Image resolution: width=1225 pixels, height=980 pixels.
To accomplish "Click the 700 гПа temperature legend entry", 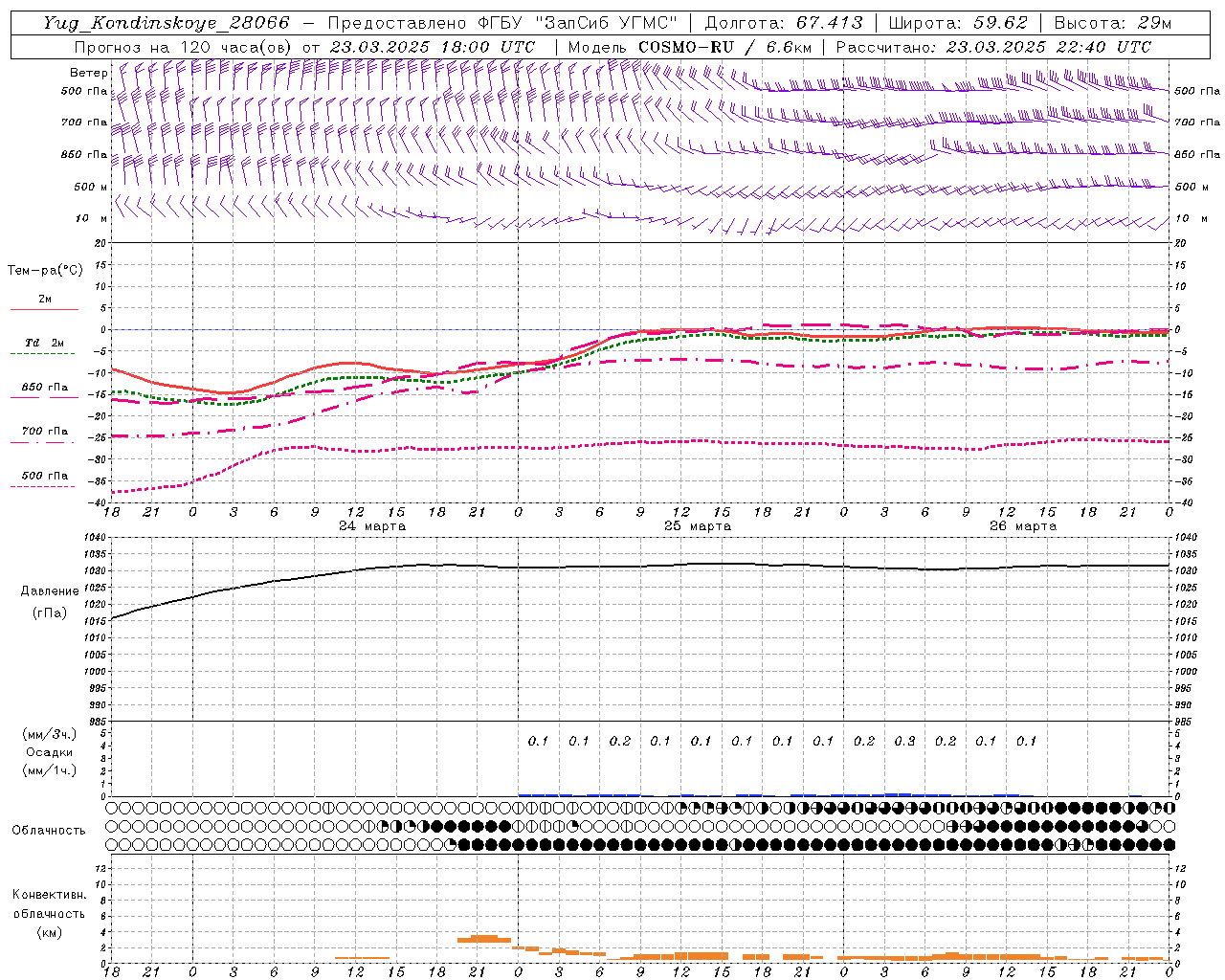I will [x=45, y=432].
